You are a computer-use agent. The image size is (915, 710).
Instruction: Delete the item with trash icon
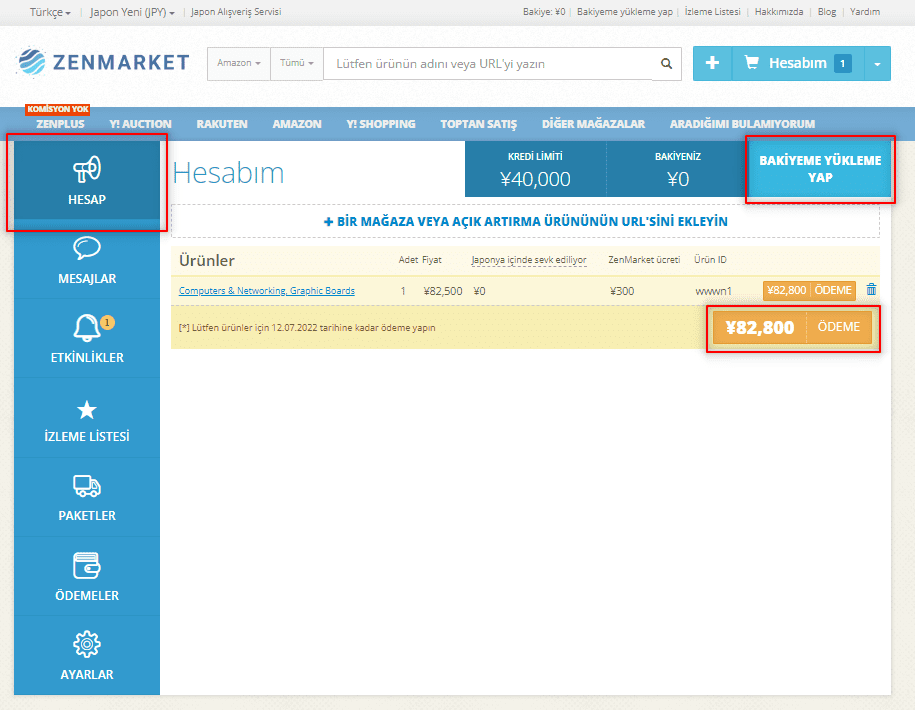(871, 289)
